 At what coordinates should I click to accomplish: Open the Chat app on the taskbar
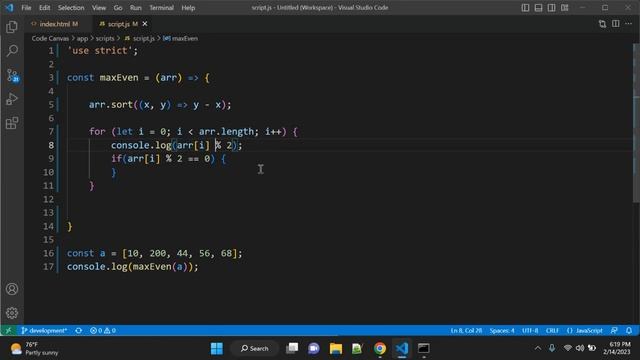pyautogui.click(x=314, y=348)
